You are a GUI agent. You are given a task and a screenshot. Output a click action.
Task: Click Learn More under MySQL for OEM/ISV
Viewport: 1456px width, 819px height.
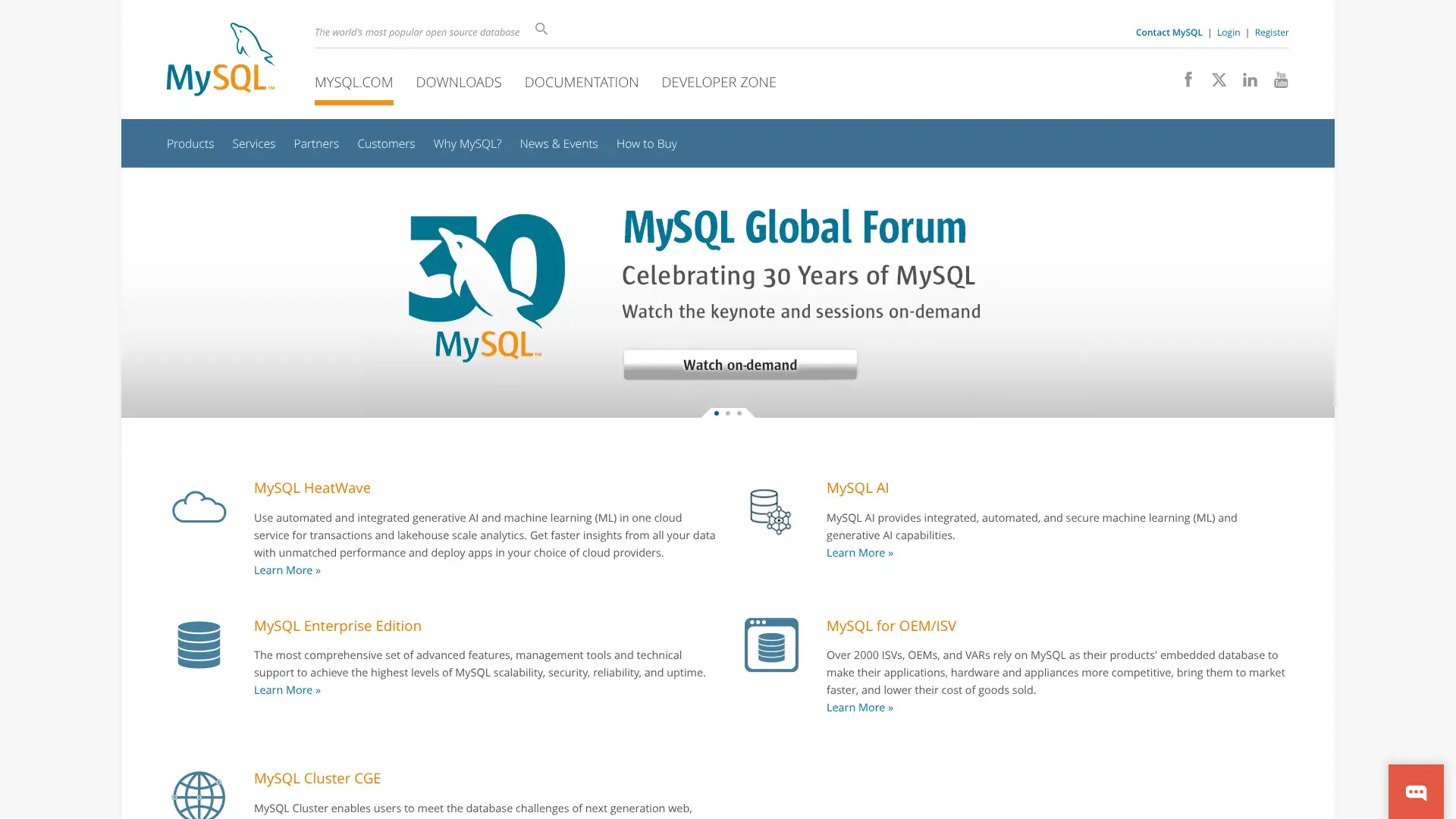pyautogui.click(x=860, y=708)
